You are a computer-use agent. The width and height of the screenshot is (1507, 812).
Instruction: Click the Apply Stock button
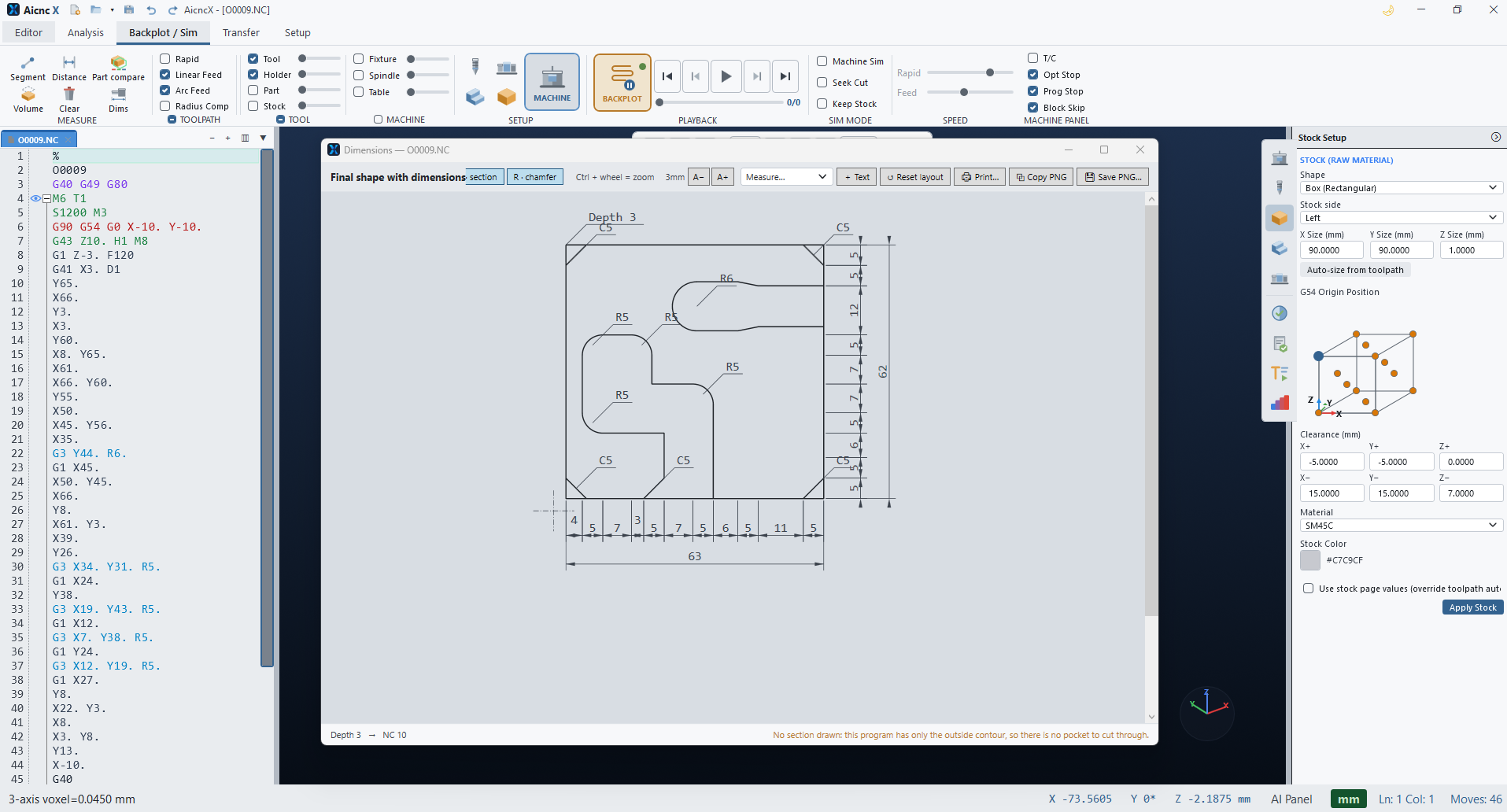[x=1472, y=607]
